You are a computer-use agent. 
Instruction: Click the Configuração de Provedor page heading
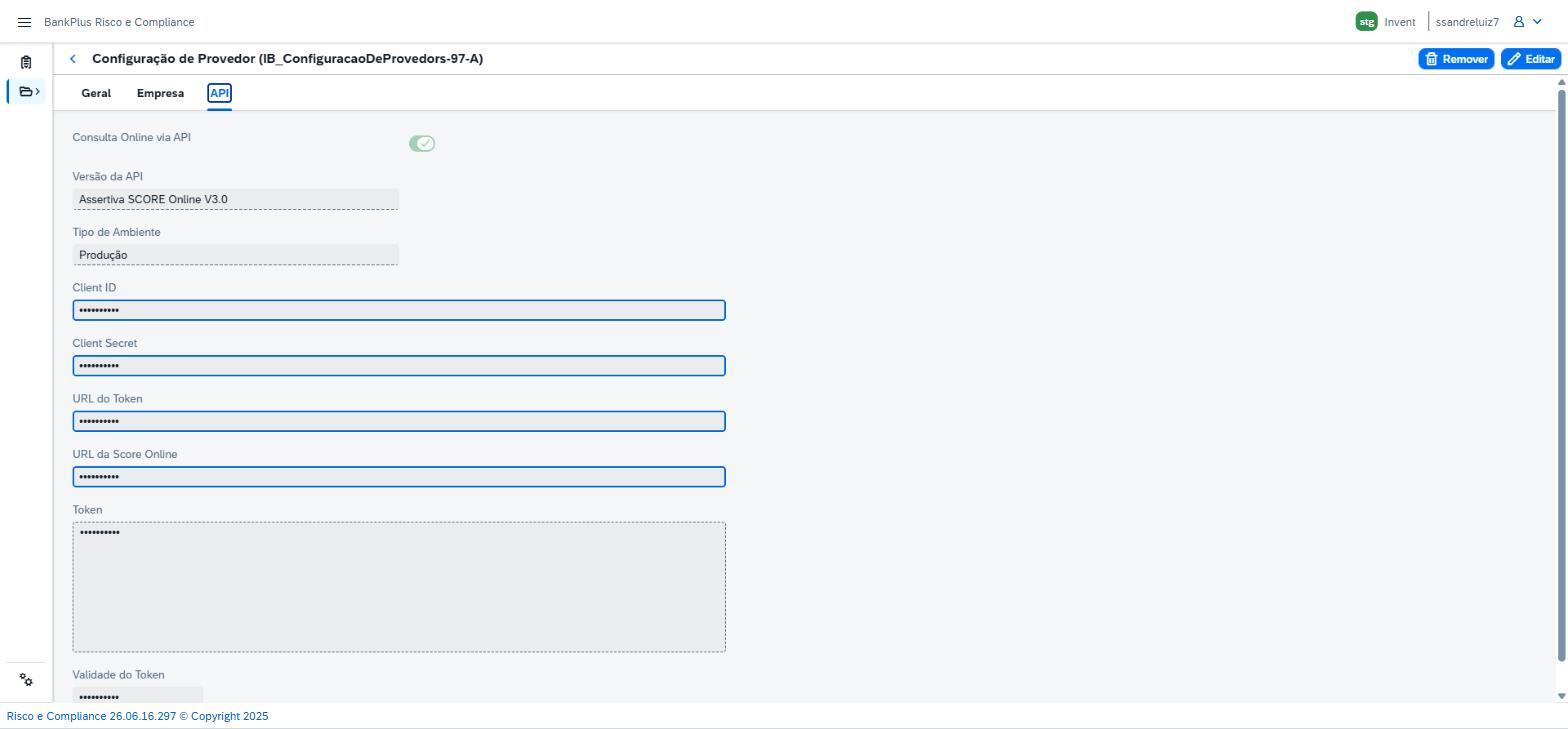pyautogui.click(x=287, y=59)
